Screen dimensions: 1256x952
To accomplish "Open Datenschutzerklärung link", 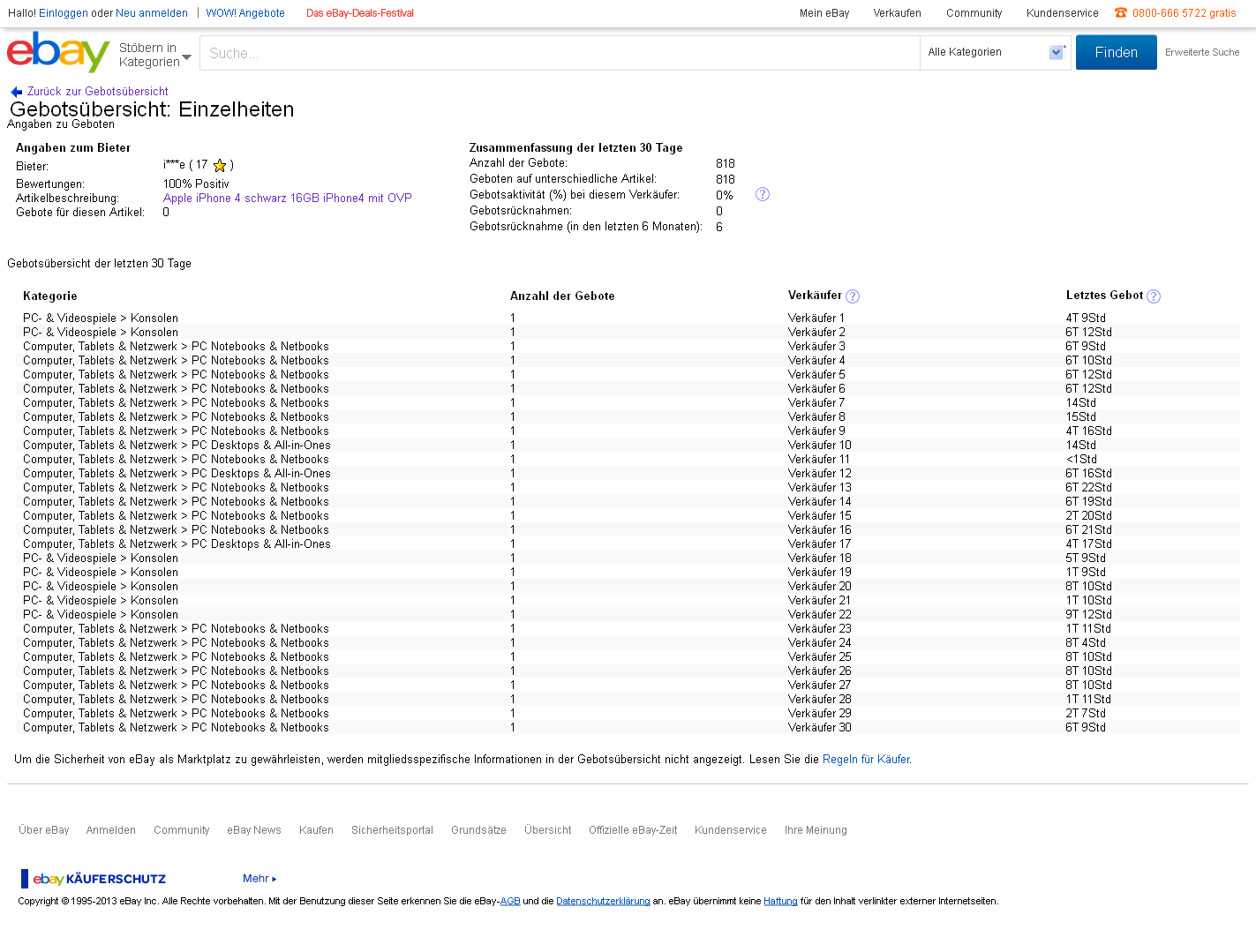I will coord(603,902).
